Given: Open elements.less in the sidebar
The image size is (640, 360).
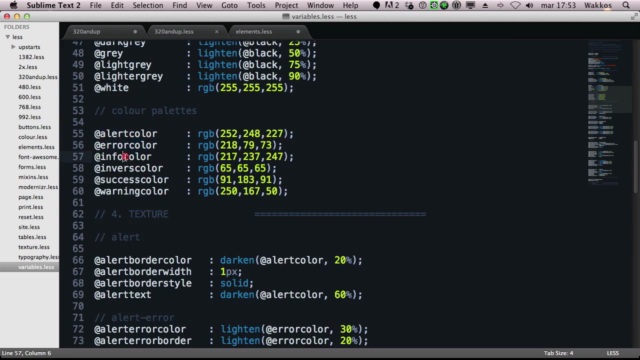Looking at the screenshot, I should [x=36, y=147].
